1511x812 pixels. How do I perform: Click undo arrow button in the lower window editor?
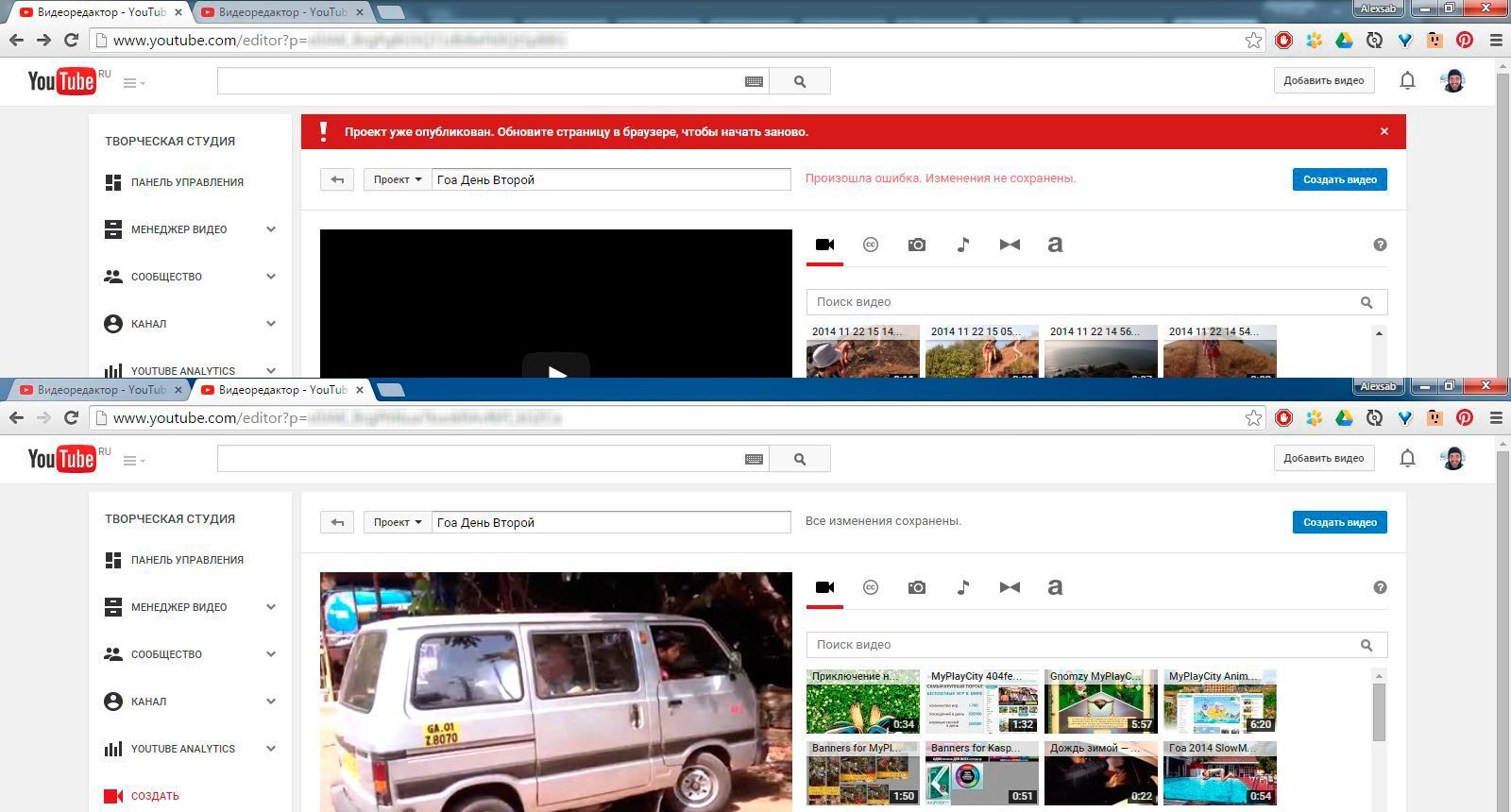pos(337,522)
